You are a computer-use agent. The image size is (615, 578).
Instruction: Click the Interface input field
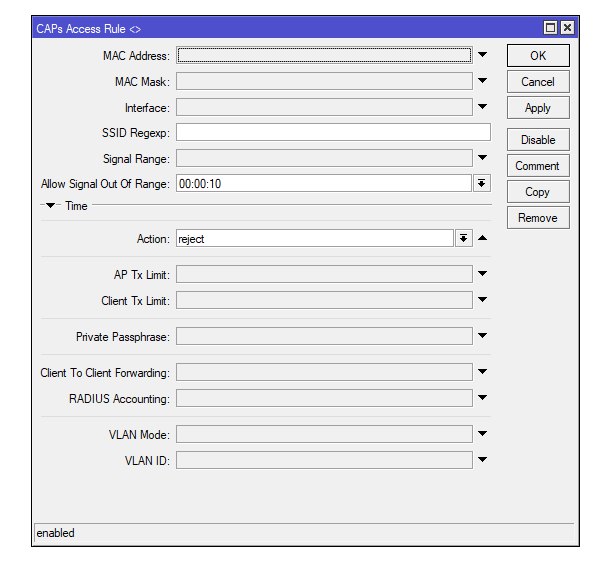point(324,107)
